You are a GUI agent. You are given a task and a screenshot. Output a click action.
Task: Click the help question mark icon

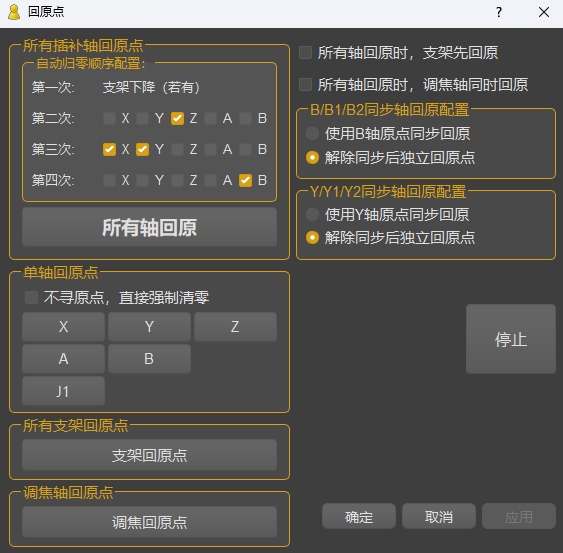(499, 12)
